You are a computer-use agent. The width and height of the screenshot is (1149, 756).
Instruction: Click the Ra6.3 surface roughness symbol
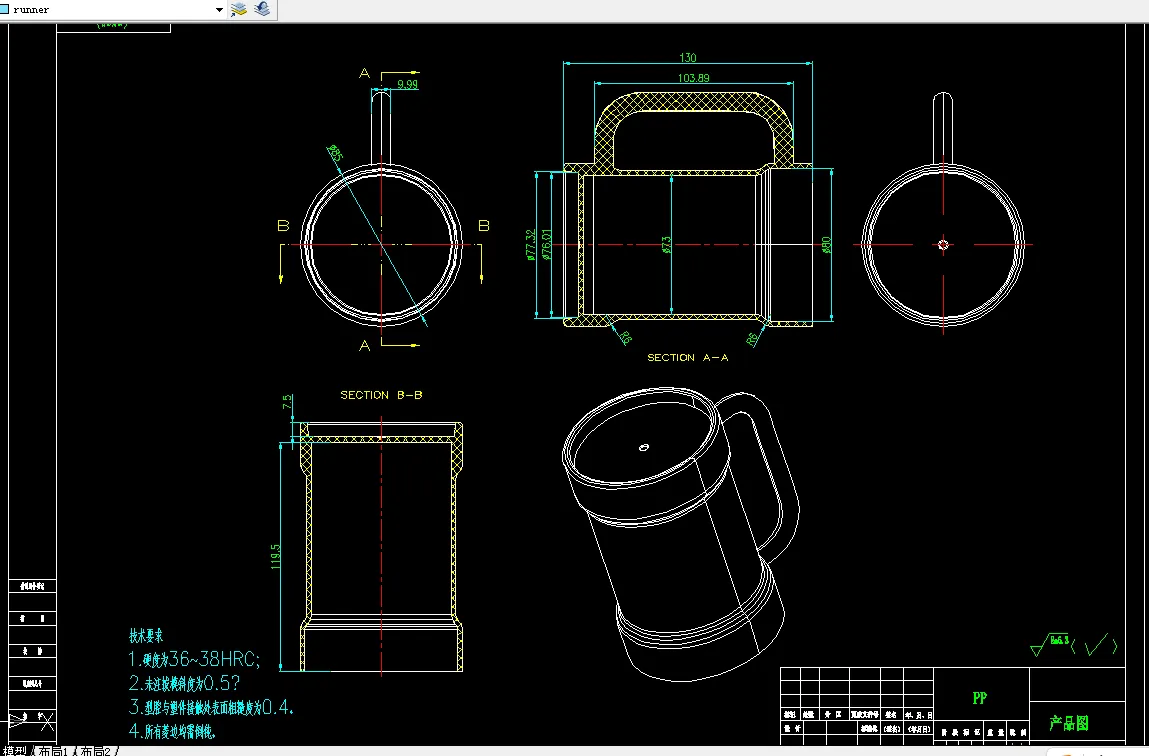point(1051,644)
